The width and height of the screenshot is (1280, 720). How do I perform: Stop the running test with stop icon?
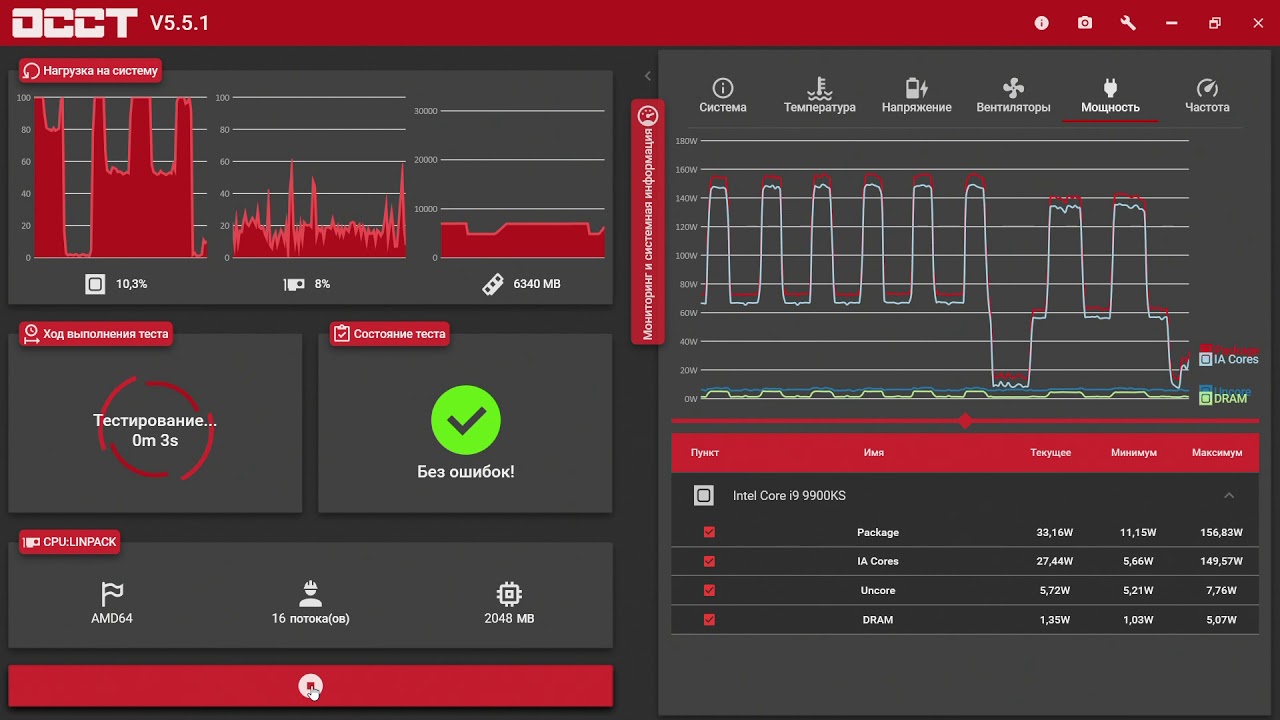pyautogui.click(x=311, y=686)
